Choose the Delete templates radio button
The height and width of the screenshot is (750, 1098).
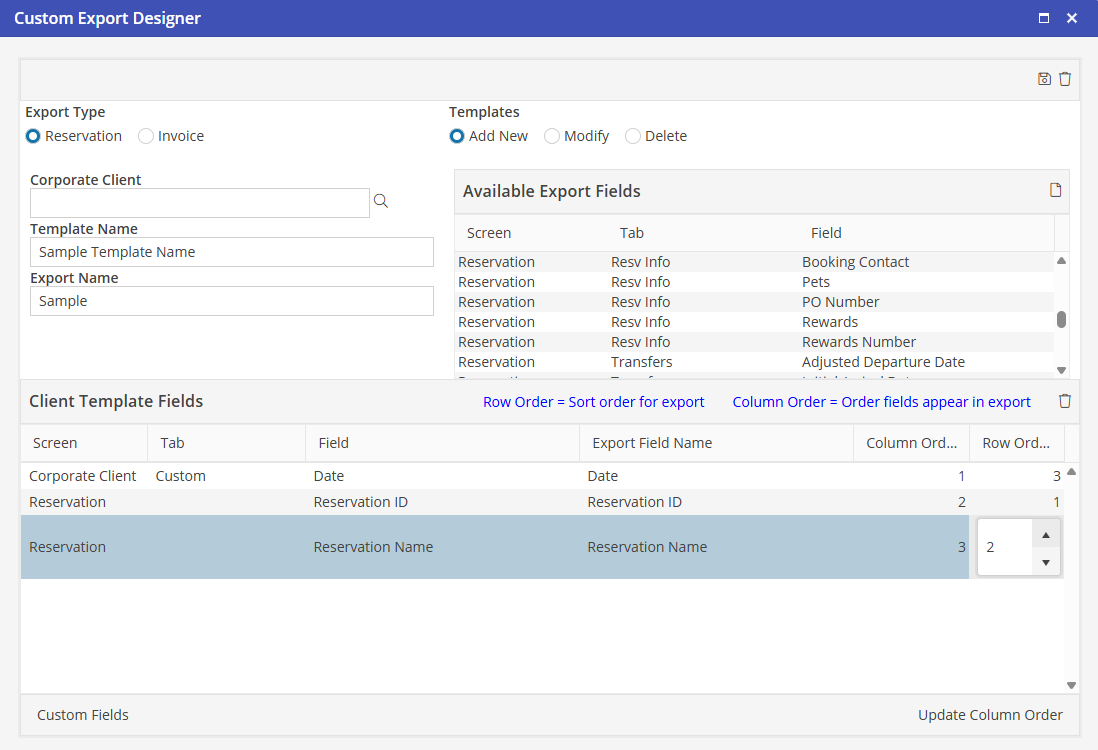point(633,136)
